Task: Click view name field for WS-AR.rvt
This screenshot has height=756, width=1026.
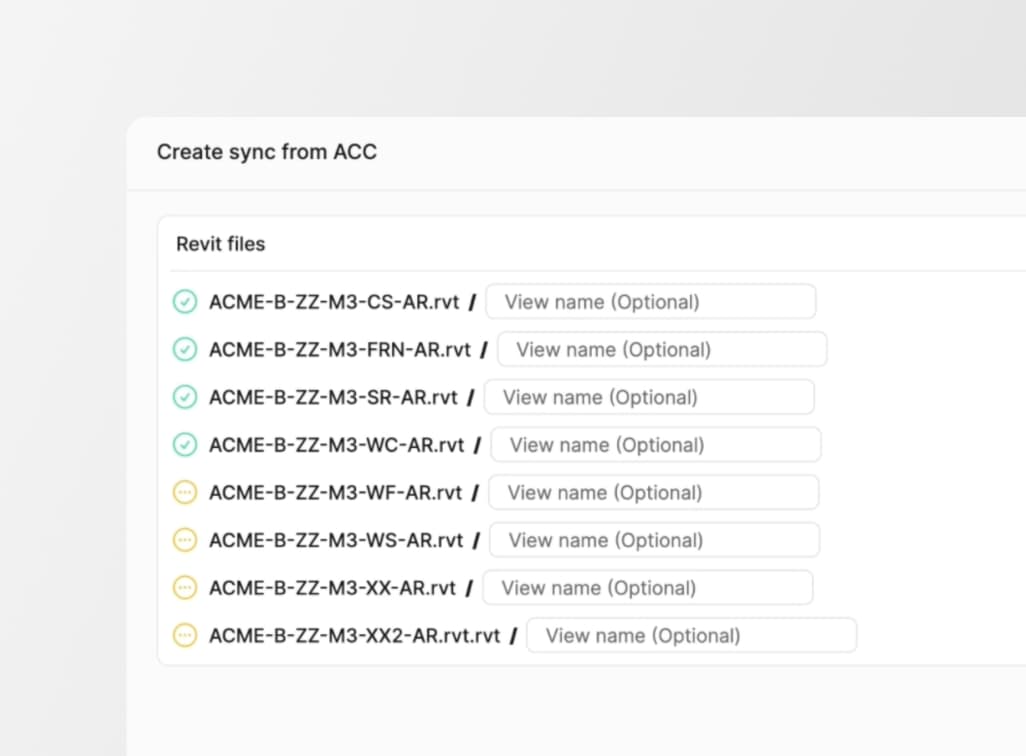Action: click(x=655, y=540)
